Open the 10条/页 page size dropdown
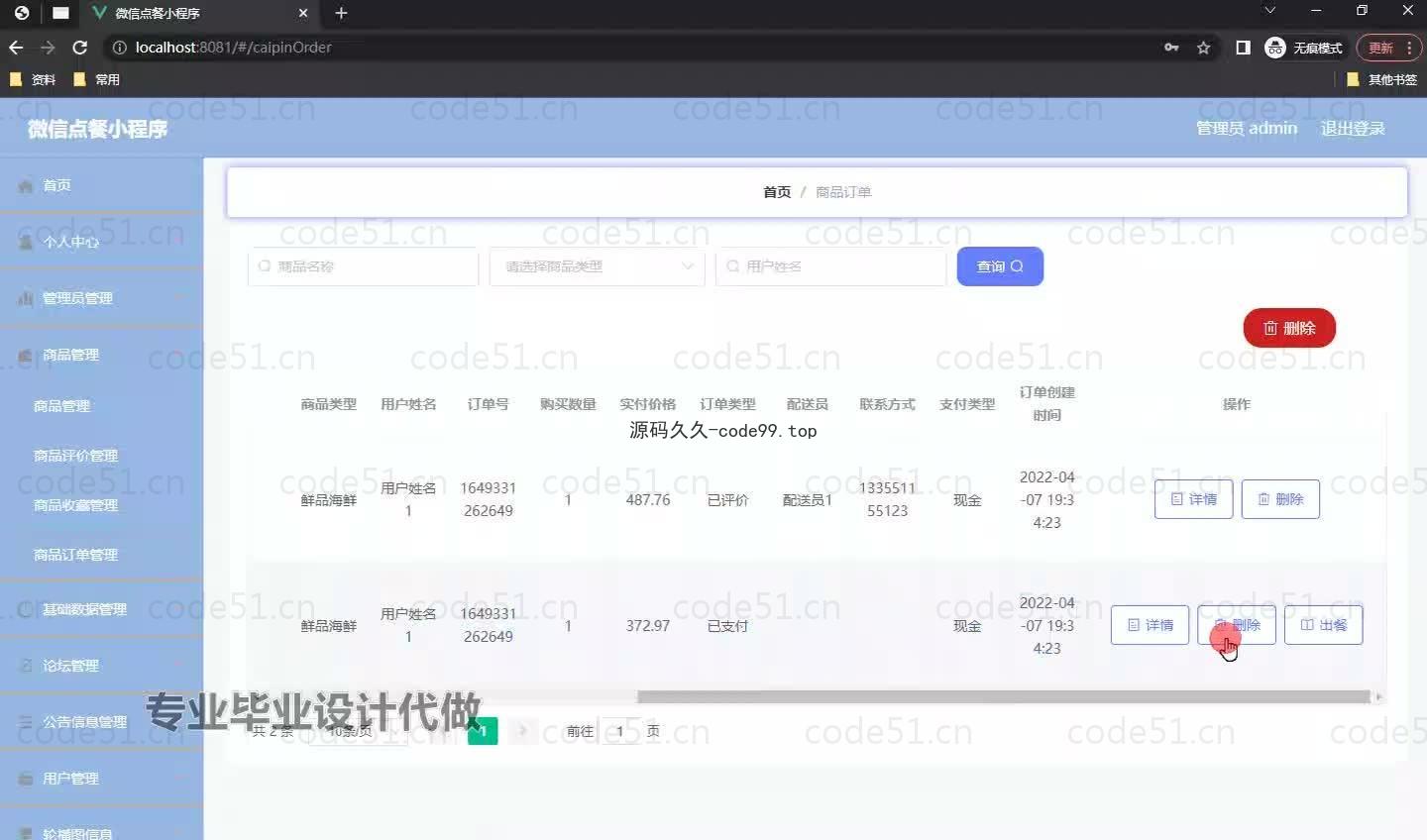The image size is (1427, 840). click(x=358, y=731)
